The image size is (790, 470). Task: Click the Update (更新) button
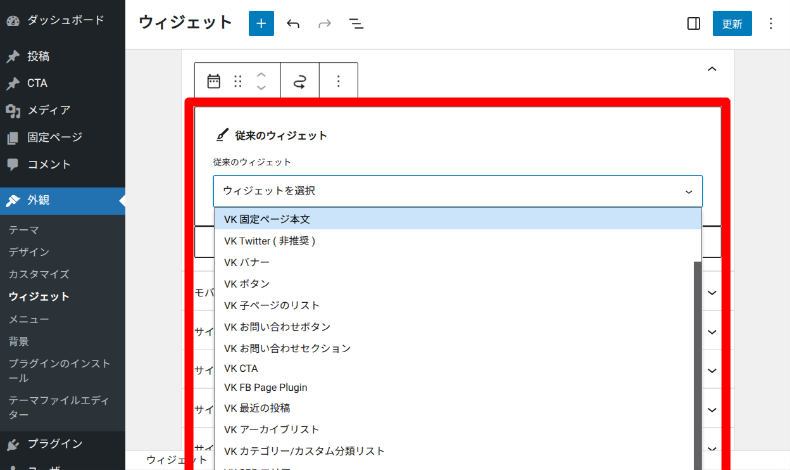tap(732, 24)
